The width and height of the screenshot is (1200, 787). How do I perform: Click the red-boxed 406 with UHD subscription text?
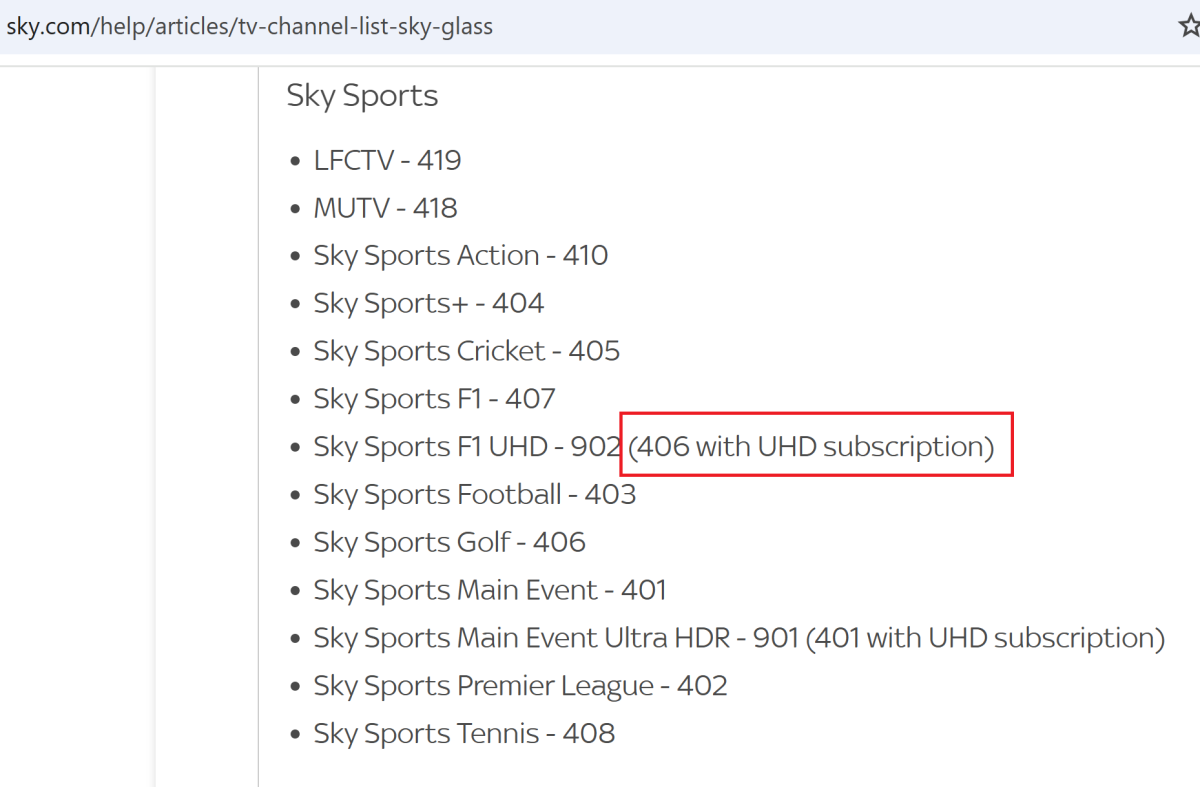[811, 446]
